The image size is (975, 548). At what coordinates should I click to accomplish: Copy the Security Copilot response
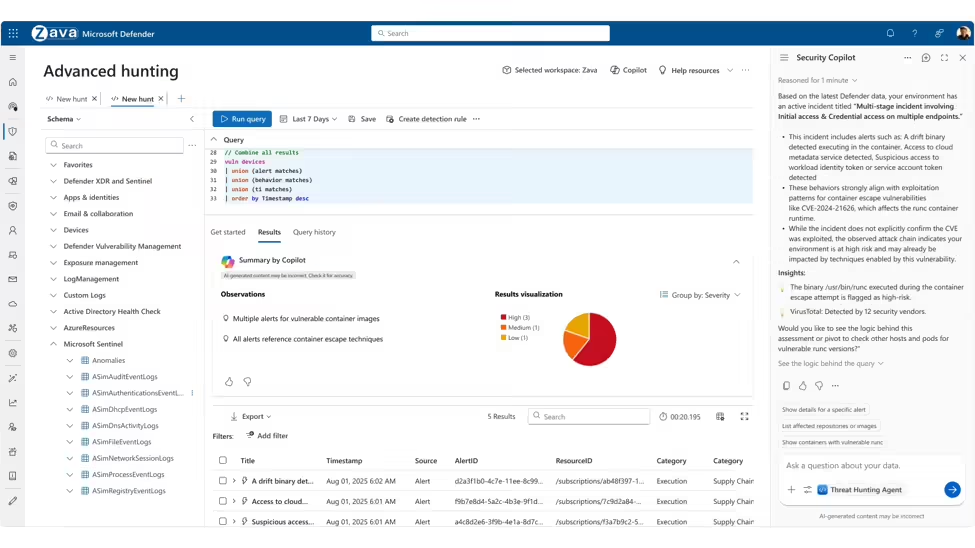coord(786,386)
